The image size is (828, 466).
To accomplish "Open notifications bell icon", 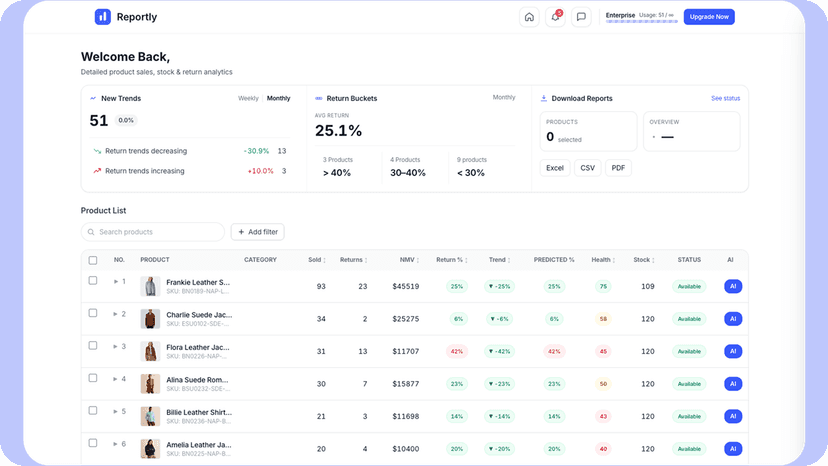I will (555, 17).
